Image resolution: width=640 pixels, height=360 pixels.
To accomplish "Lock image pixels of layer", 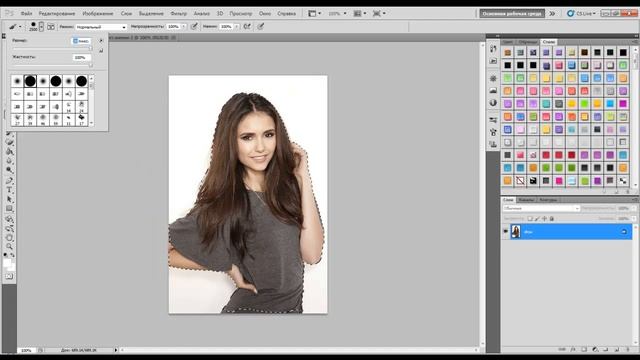I will point(537,219).
